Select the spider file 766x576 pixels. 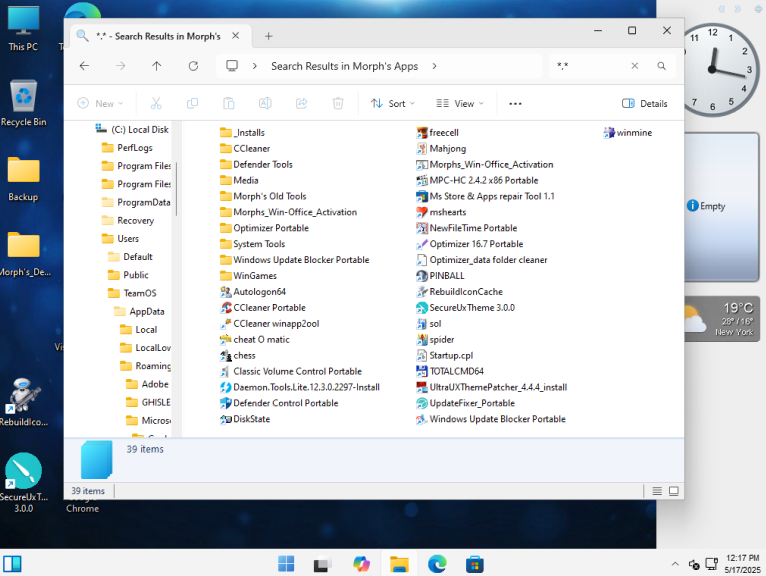point(435,339)
